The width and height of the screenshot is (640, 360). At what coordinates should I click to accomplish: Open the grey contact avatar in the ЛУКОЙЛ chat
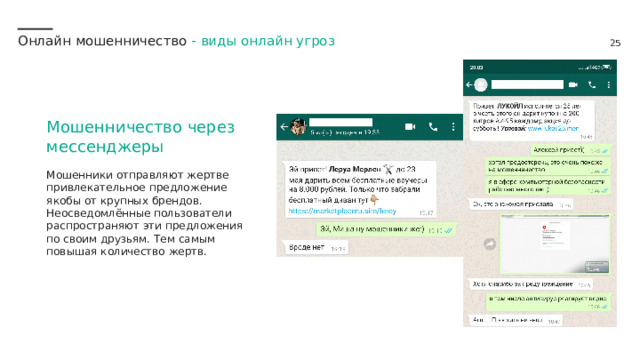point(481,84)
